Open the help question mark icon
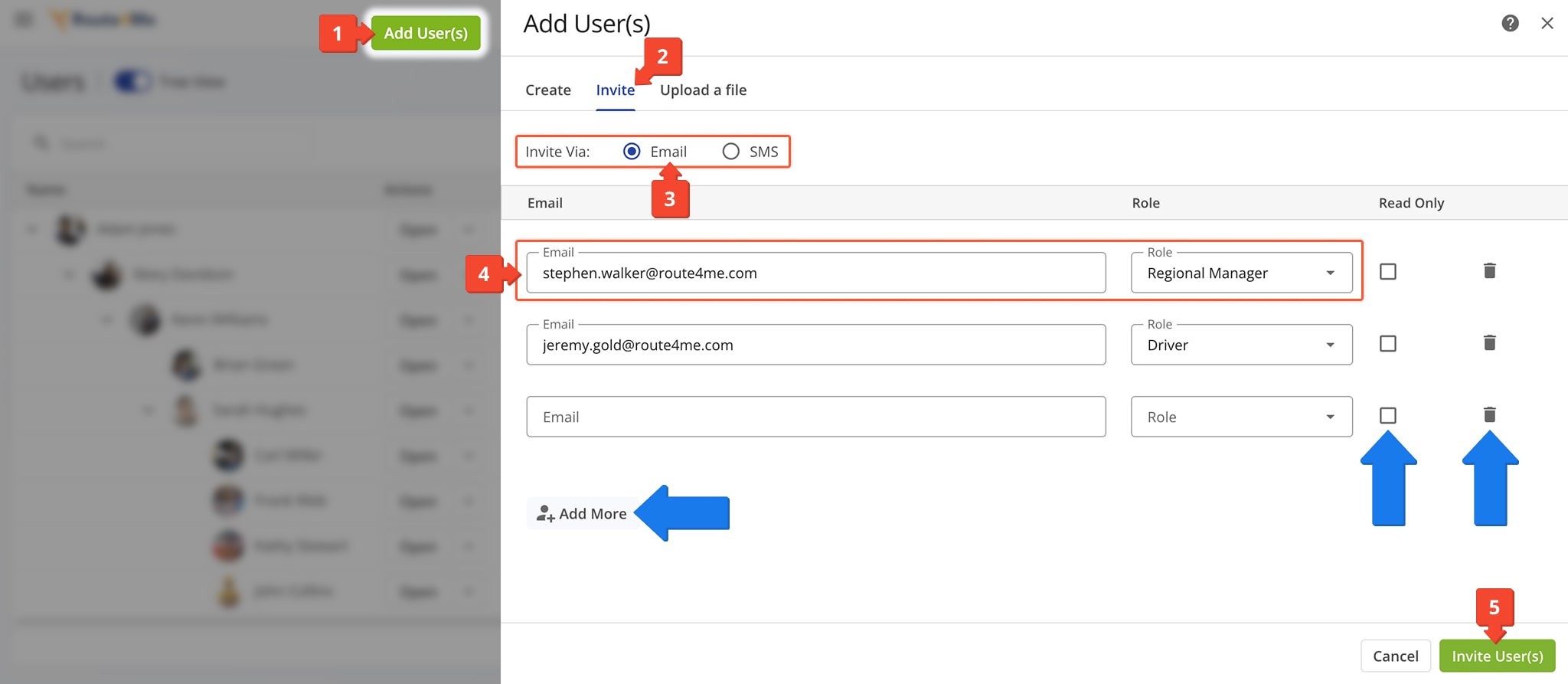The width and height of the screenshot is (1568, 684). click(1510, 23)
